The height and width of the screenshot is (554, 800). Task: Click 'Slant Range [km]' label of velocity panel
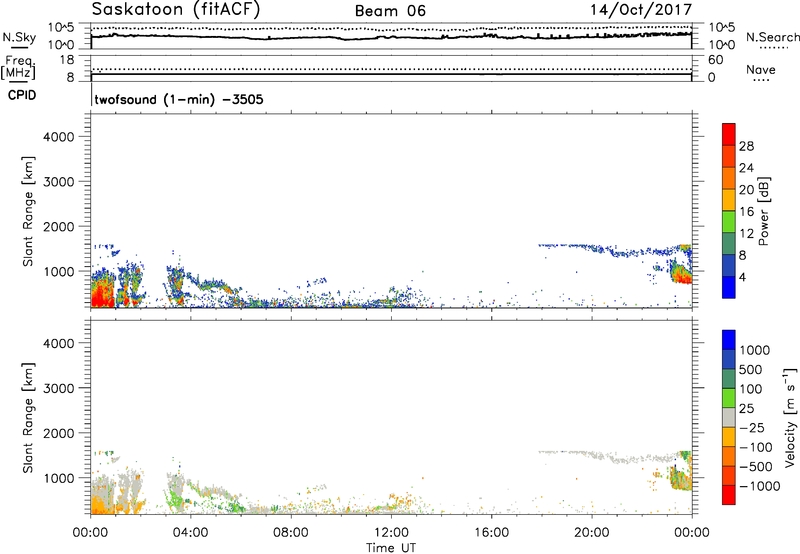coord(28,417)
